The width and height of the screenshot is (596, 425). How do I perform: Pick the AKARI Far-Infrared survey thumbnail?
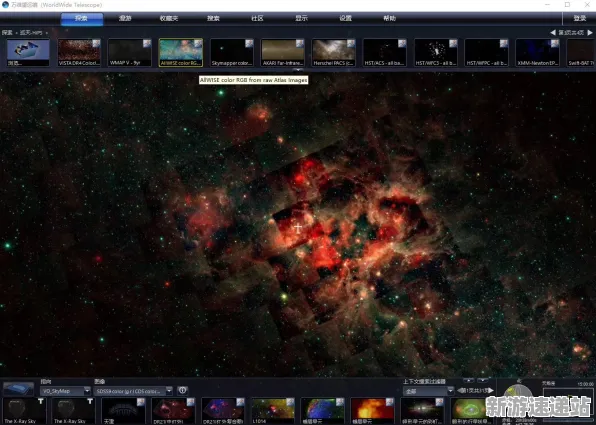(283, 53)
